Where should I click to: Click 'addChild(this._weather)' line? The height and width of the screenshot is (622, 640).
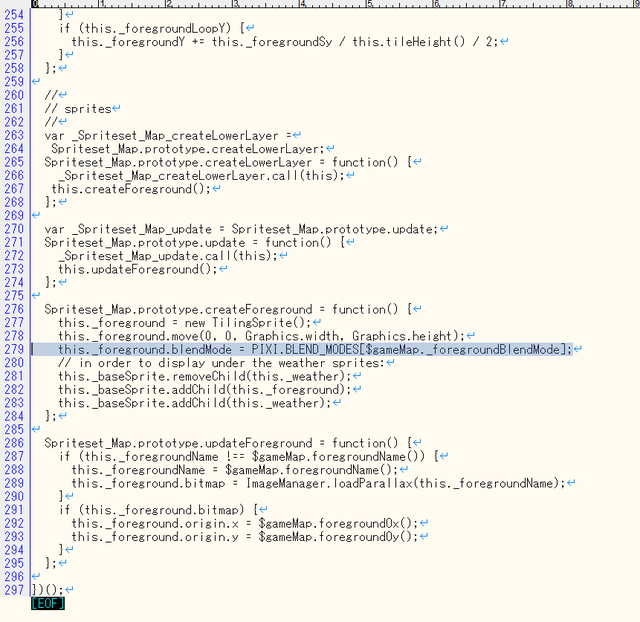(194, 403)
